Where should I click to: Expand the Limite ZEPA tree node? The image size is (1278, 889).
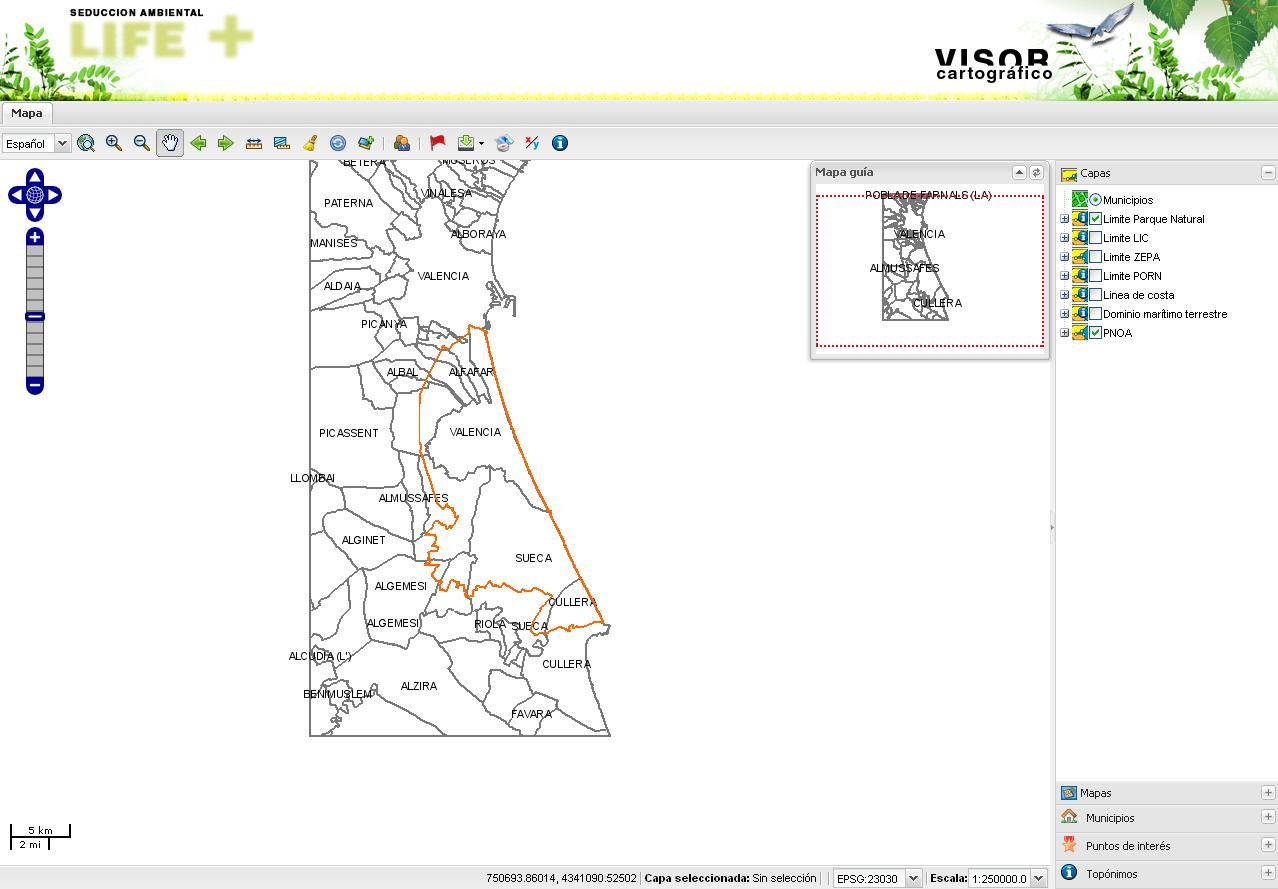coord(1064,256)
